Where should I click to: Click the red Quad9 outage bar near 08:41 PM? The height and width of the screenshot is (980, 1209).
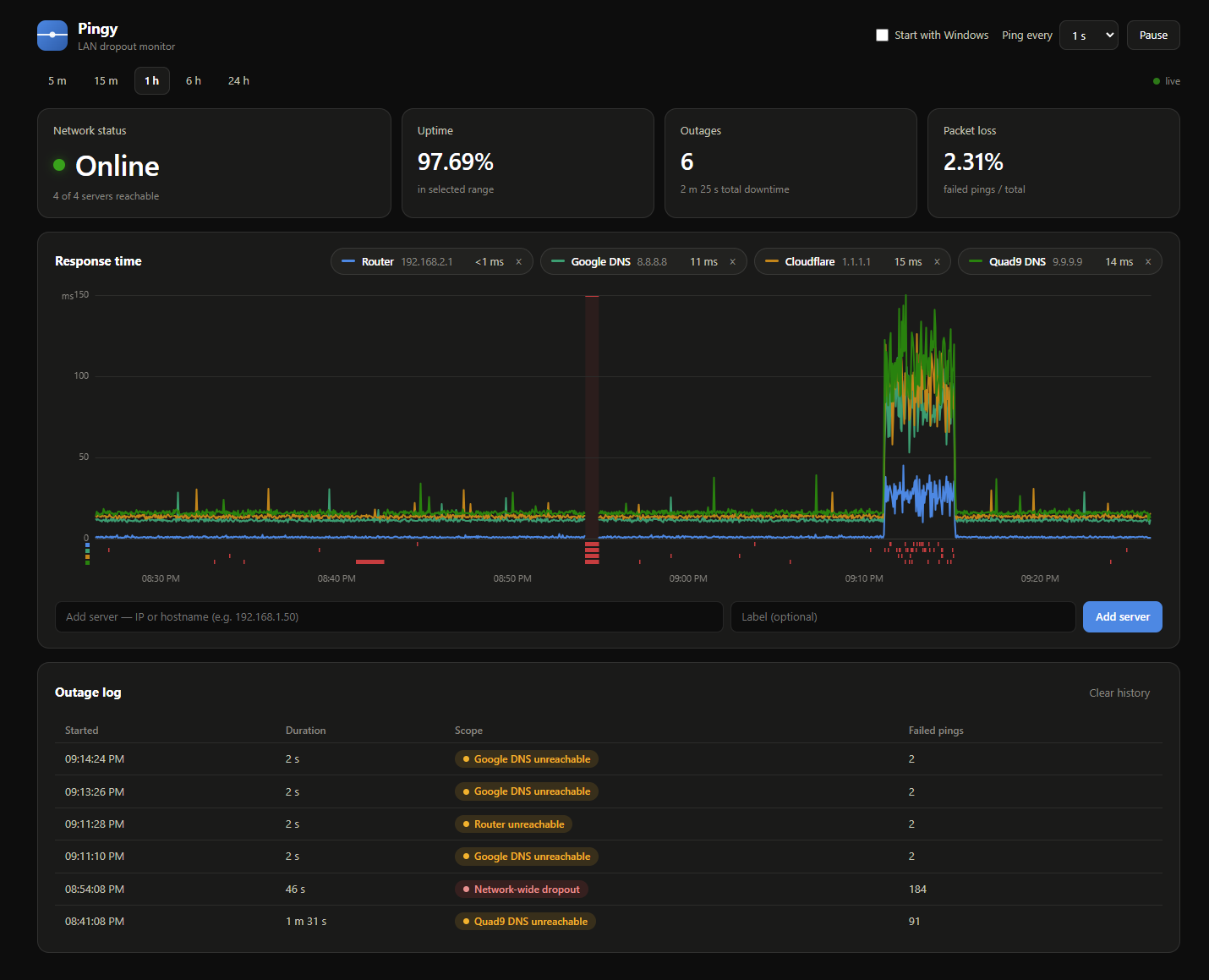point(370,561)
